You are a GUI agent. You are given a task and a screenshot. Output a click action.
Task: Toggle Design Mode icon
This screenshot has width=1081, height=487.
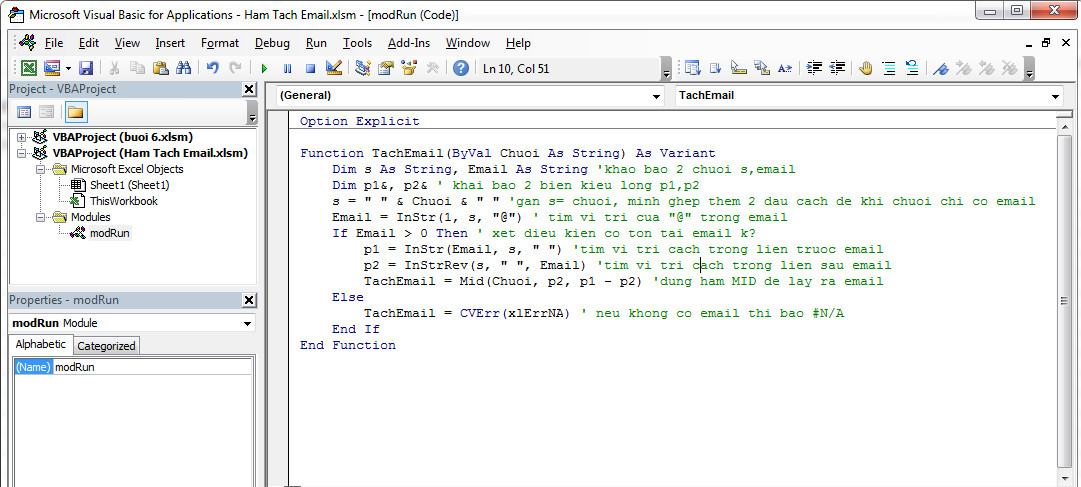[x=334, y=68]
